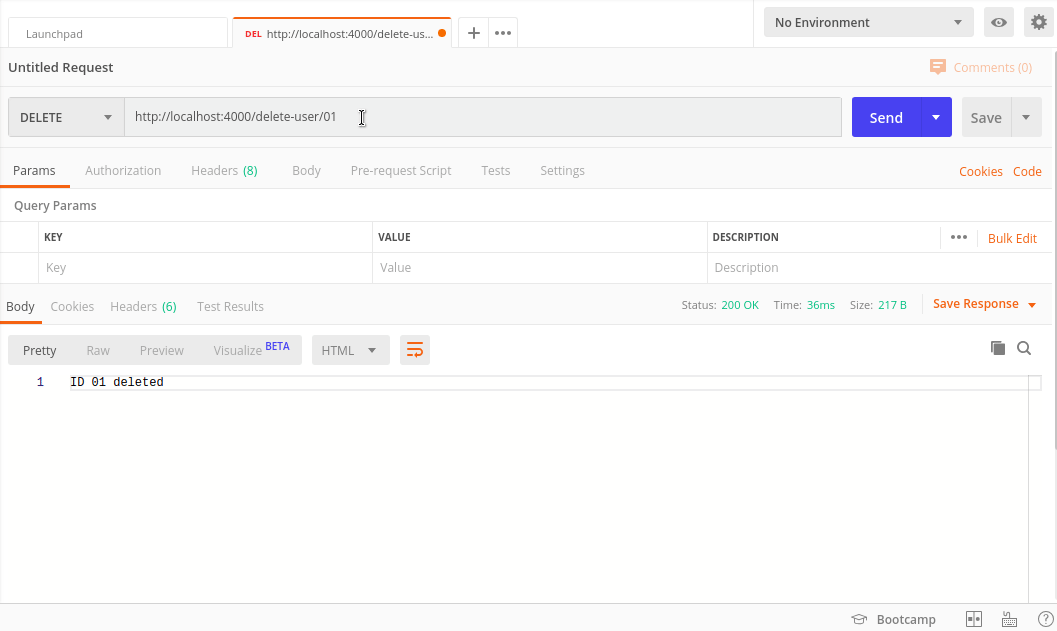The width and height of the screenshot is (1057, 631).
Task: Open a new request tab with plus icon
Action: coord(473,33)
